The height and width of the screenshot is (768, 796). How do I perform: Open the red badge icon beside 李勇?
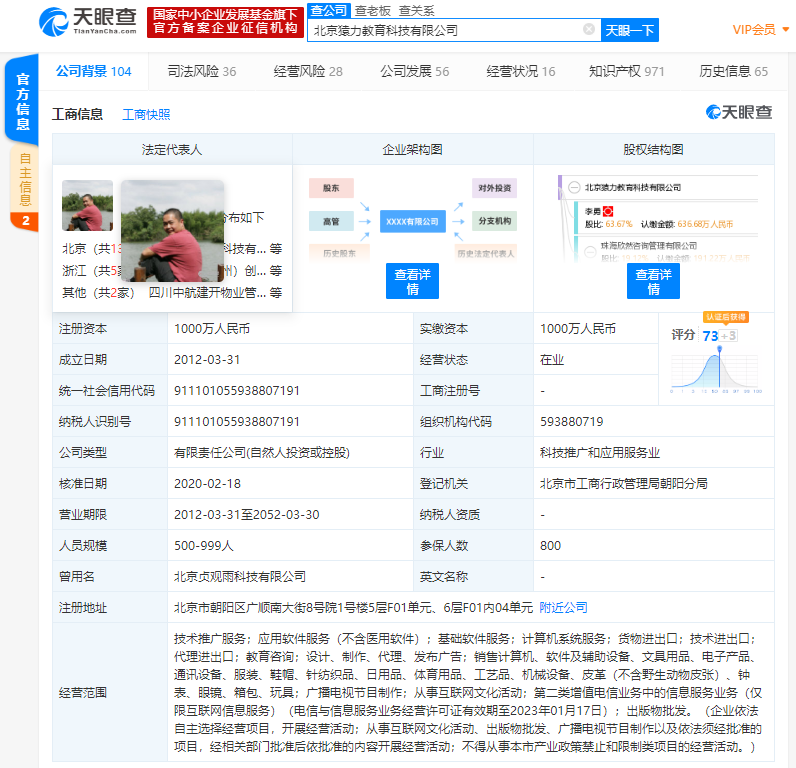[608, 211]
